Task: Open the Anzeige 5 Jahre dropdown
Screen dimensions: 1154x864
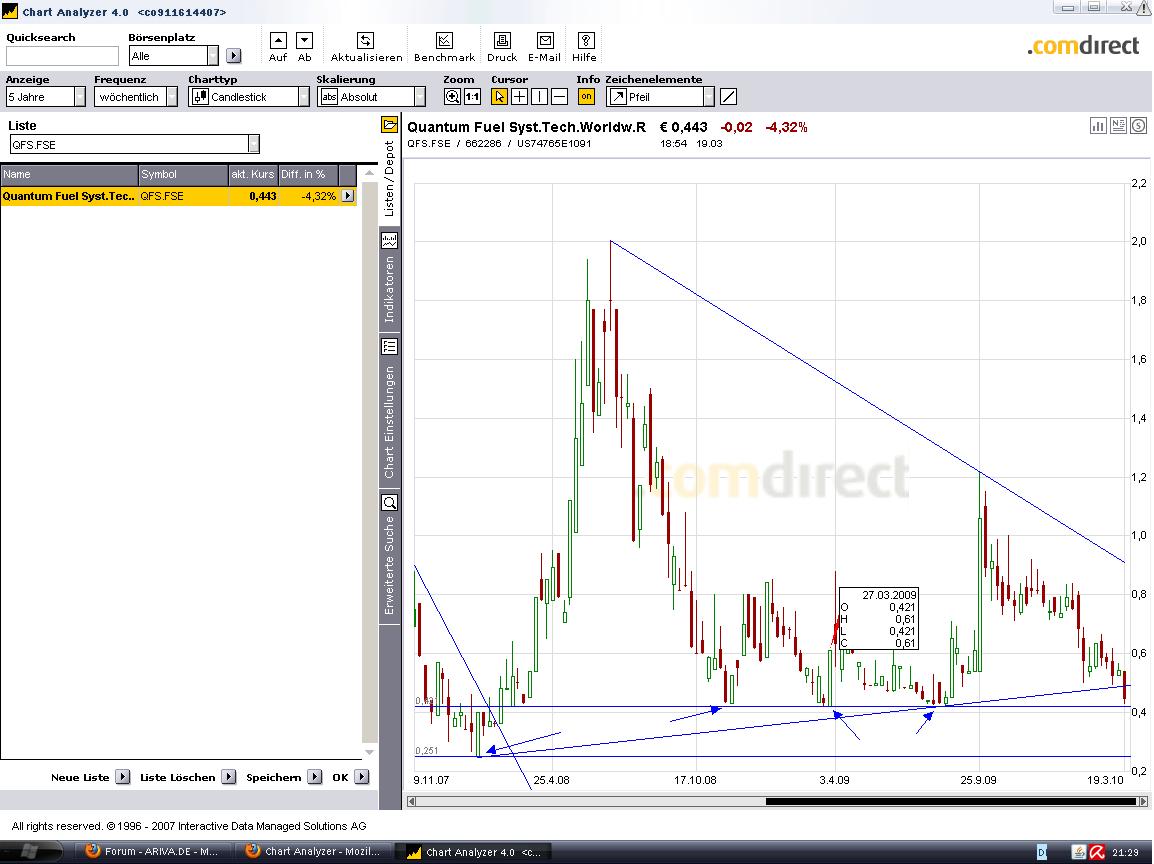Action: (79, 97)
